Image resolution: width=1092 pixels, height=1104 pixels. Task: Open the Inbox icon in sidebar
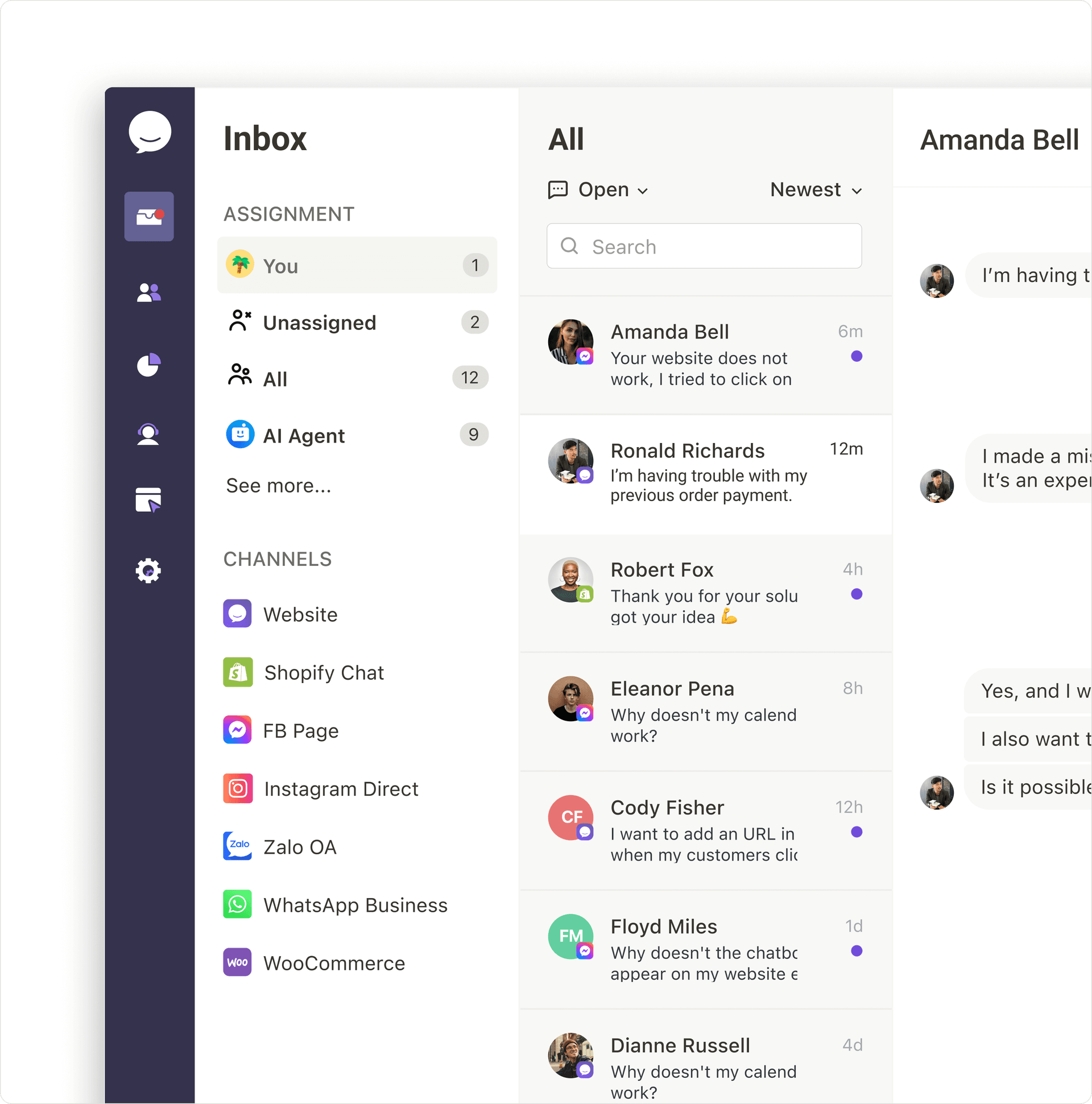pyautogui.click(x=148, y=217)
